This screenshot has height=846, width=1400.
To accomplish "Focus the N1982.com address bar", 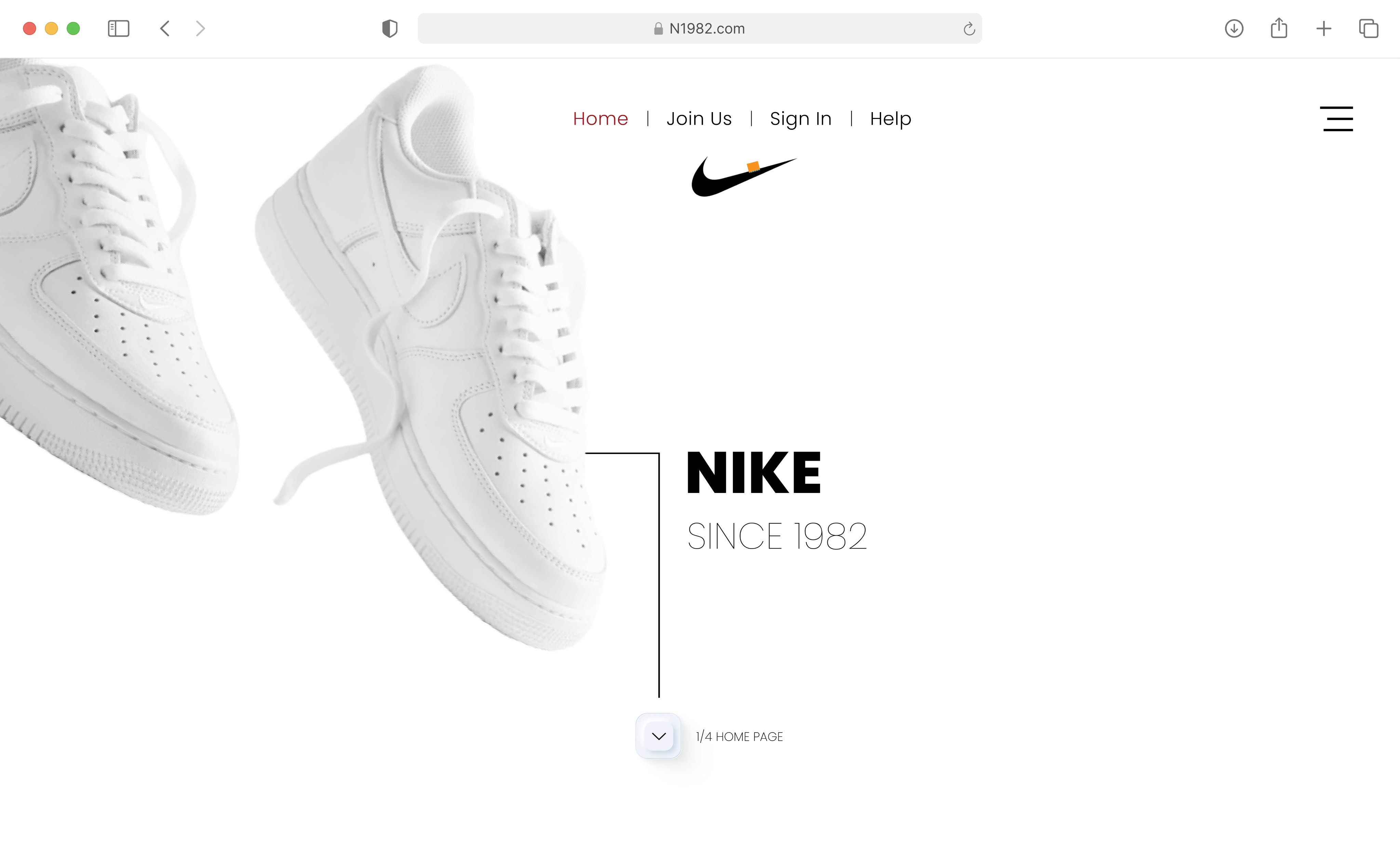I will (x=699, y=28).
